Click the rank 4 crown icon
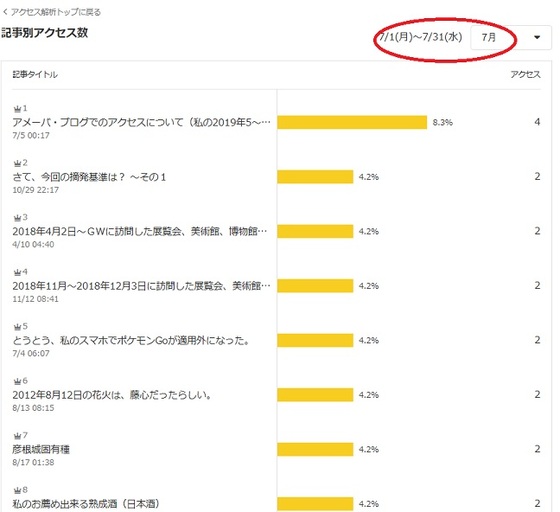 17,272
